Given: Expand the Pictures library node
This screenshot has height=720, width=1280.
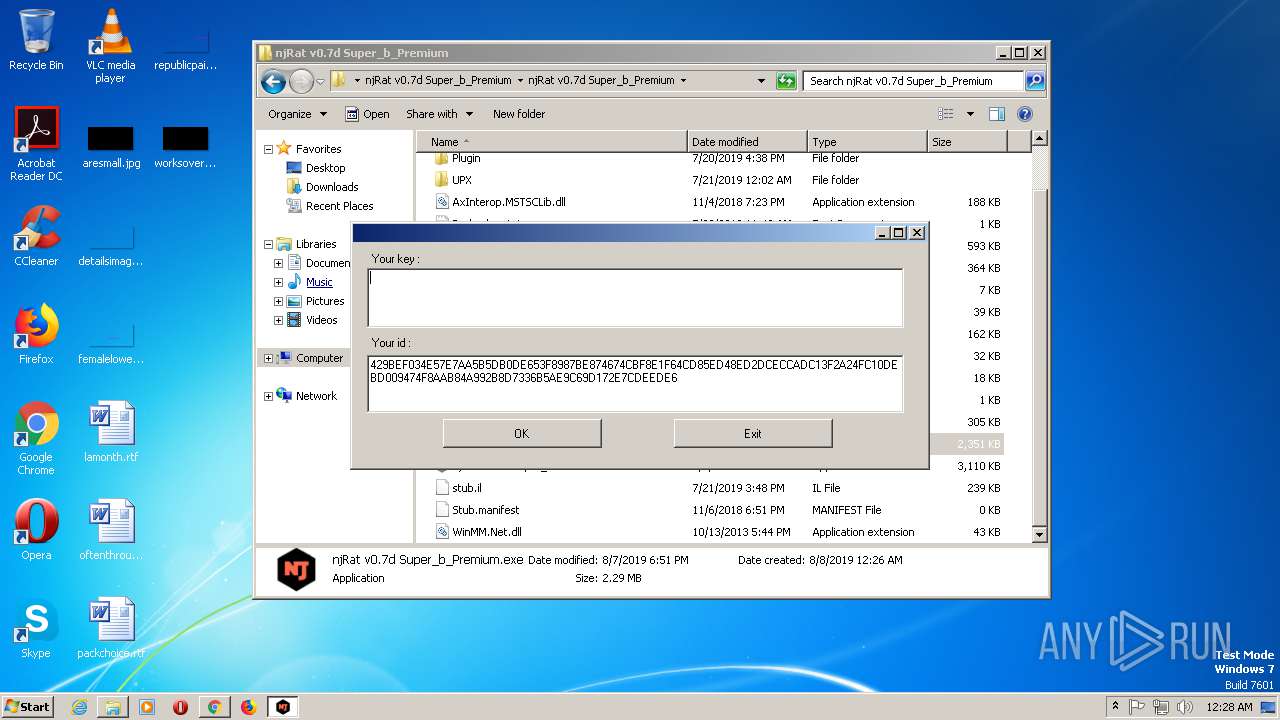Looking at the screenshot, I should click(278, 301).
